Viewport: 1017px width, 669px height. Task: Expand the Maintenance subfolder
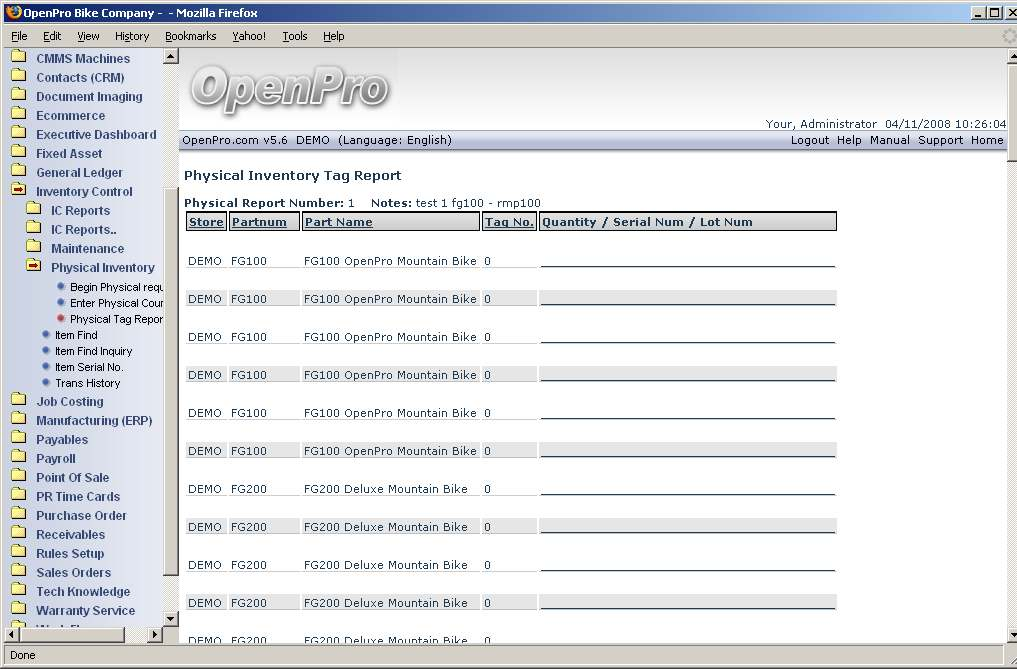87,249
